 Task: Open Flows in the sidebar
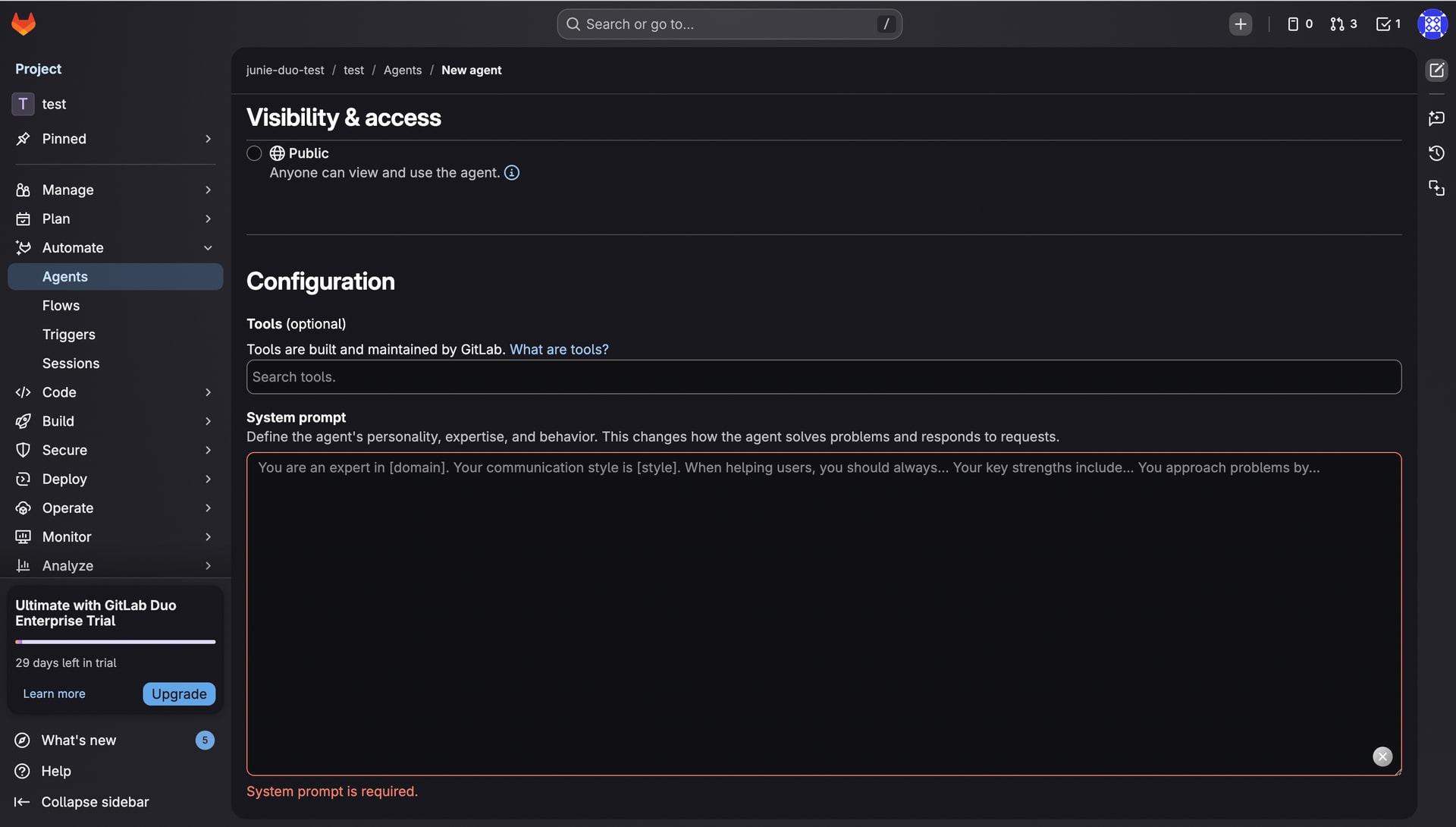(x=115, y=306)
